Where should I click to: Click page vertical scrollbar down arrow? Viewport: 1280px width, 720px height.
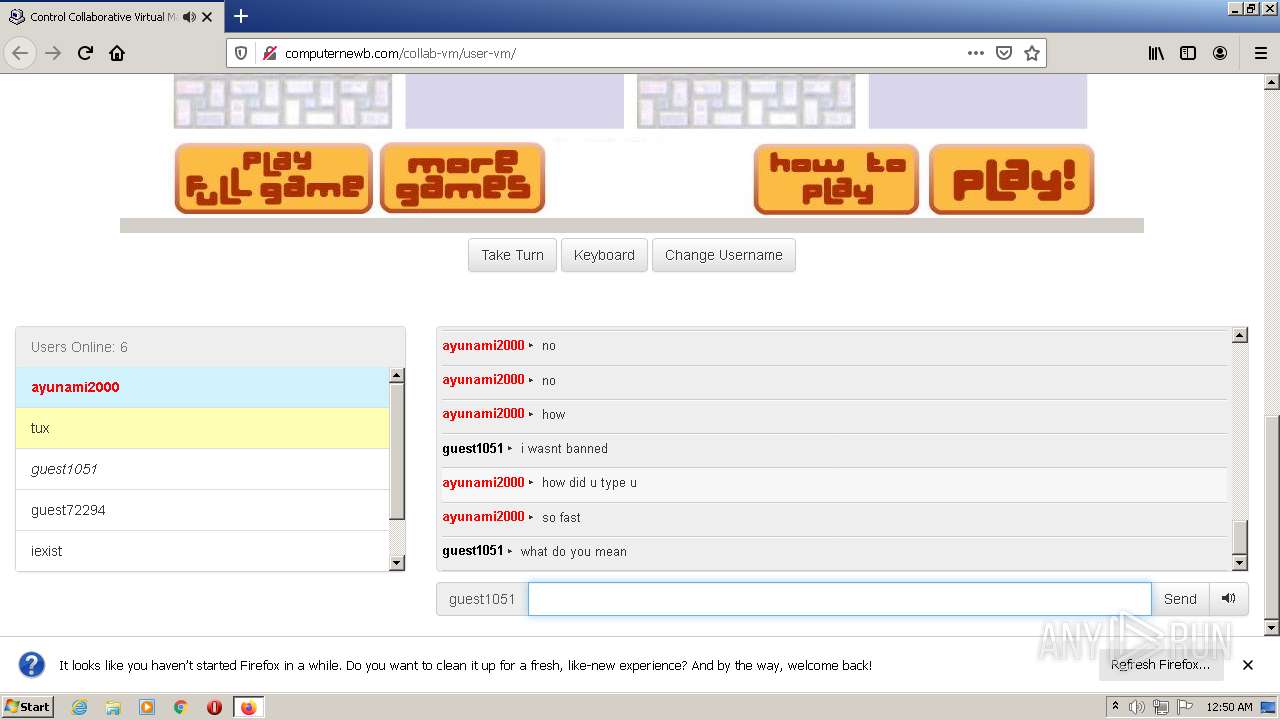tap(1272, 627)
